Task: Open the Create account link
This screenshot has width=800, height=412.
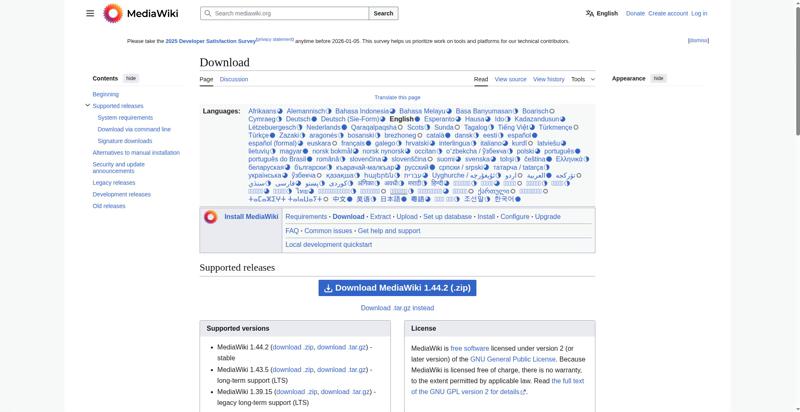Action: coord(667,14)
